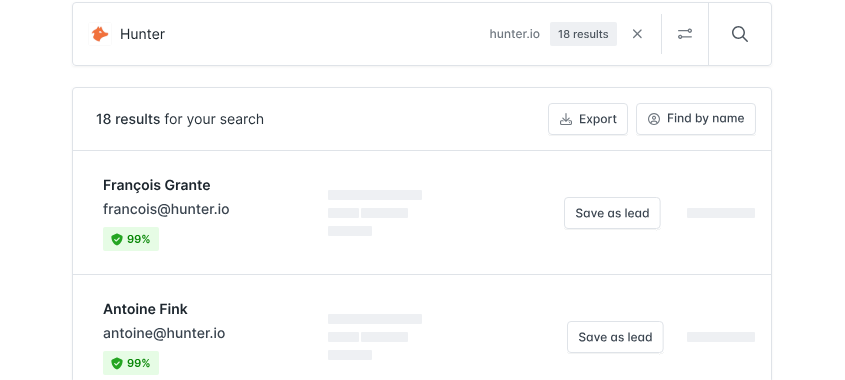Image resolution: width=845 pixels, height=380 pixels.
Task: Open Find by name
Action: [696, 119]
